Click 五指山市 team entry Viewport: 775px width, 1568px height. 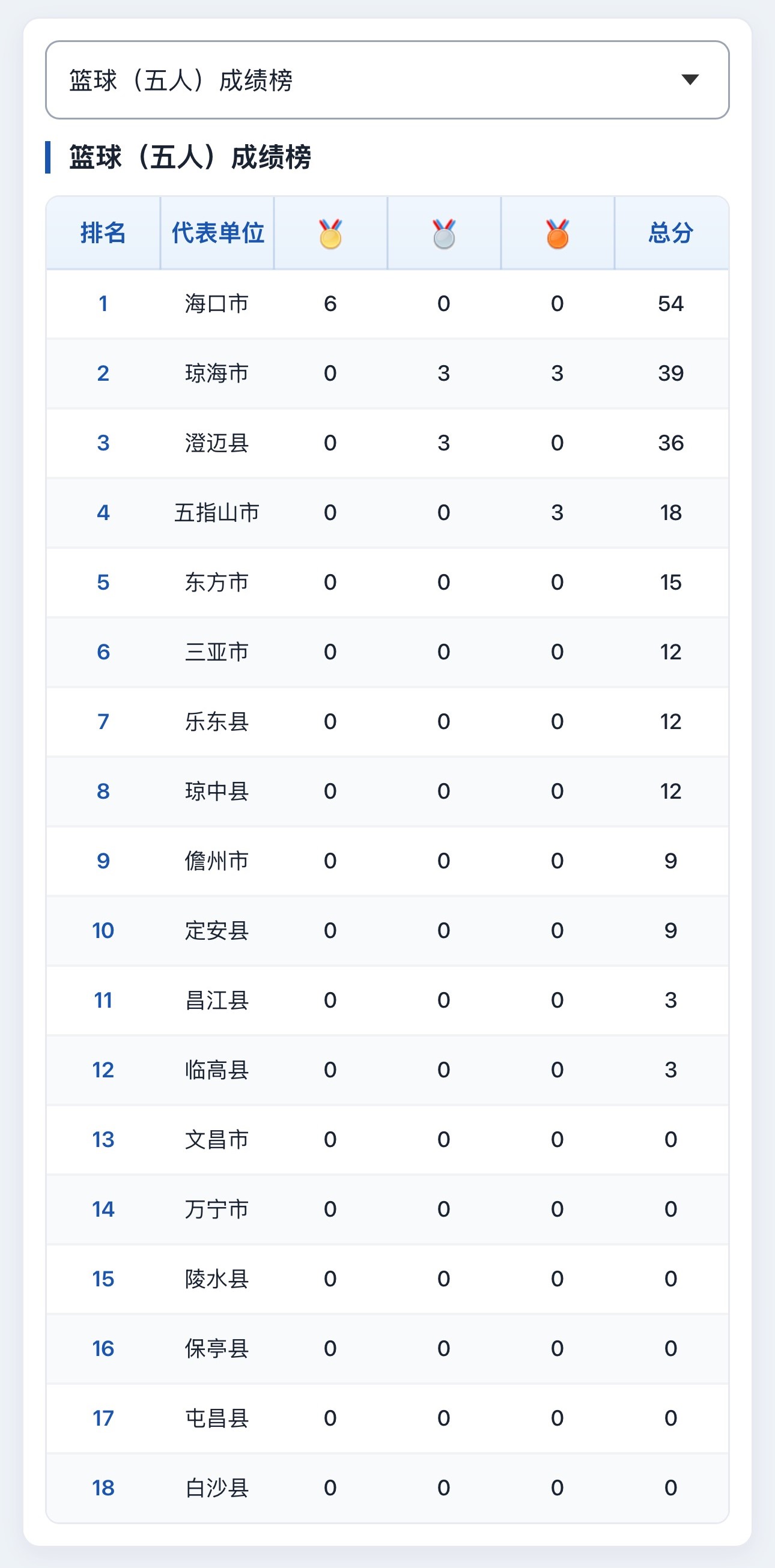pos(217,512)
